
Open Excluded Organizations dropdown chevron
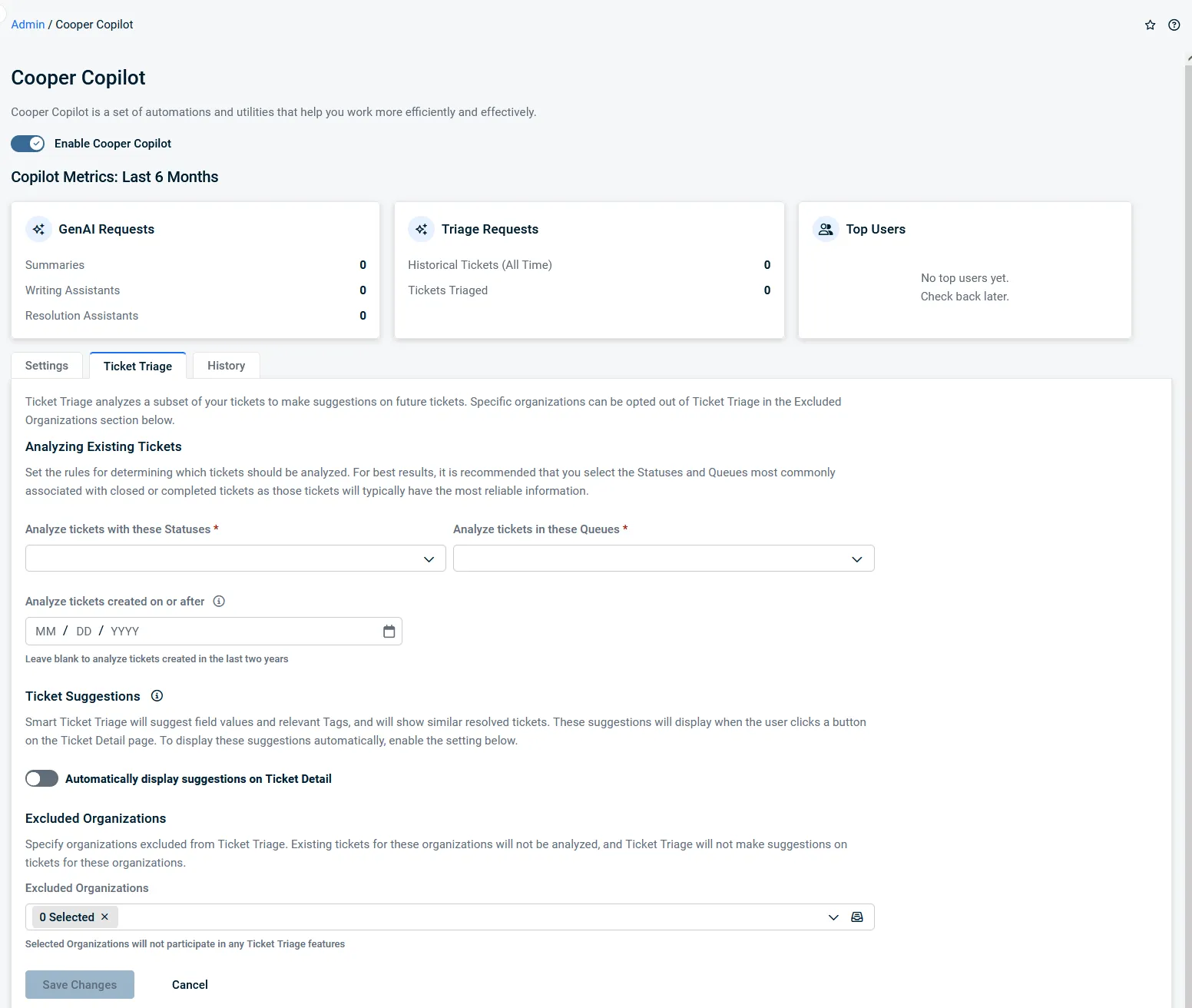[833, 917]
